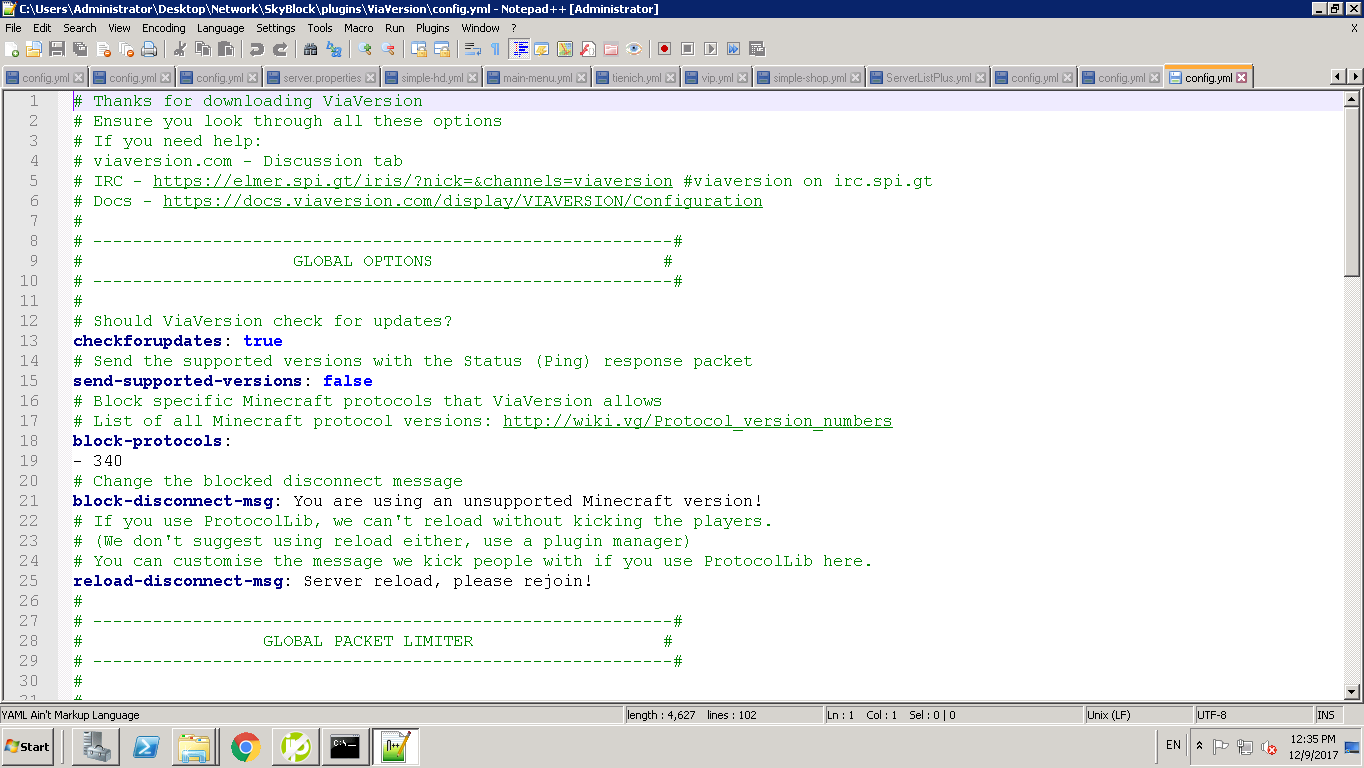Open PowerShell from the taskbar
The width and height of the screenshot is (1364, 768).
coord(146,747)
